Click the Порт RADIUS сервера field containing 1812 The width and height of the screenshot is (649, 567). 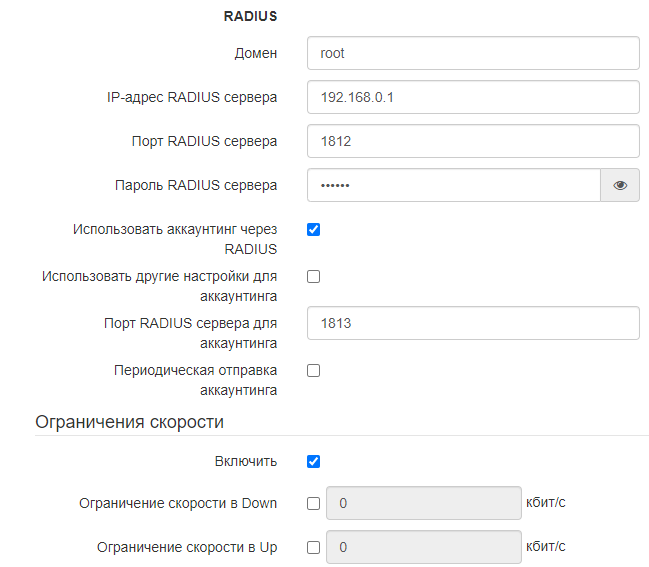[472, 141]
